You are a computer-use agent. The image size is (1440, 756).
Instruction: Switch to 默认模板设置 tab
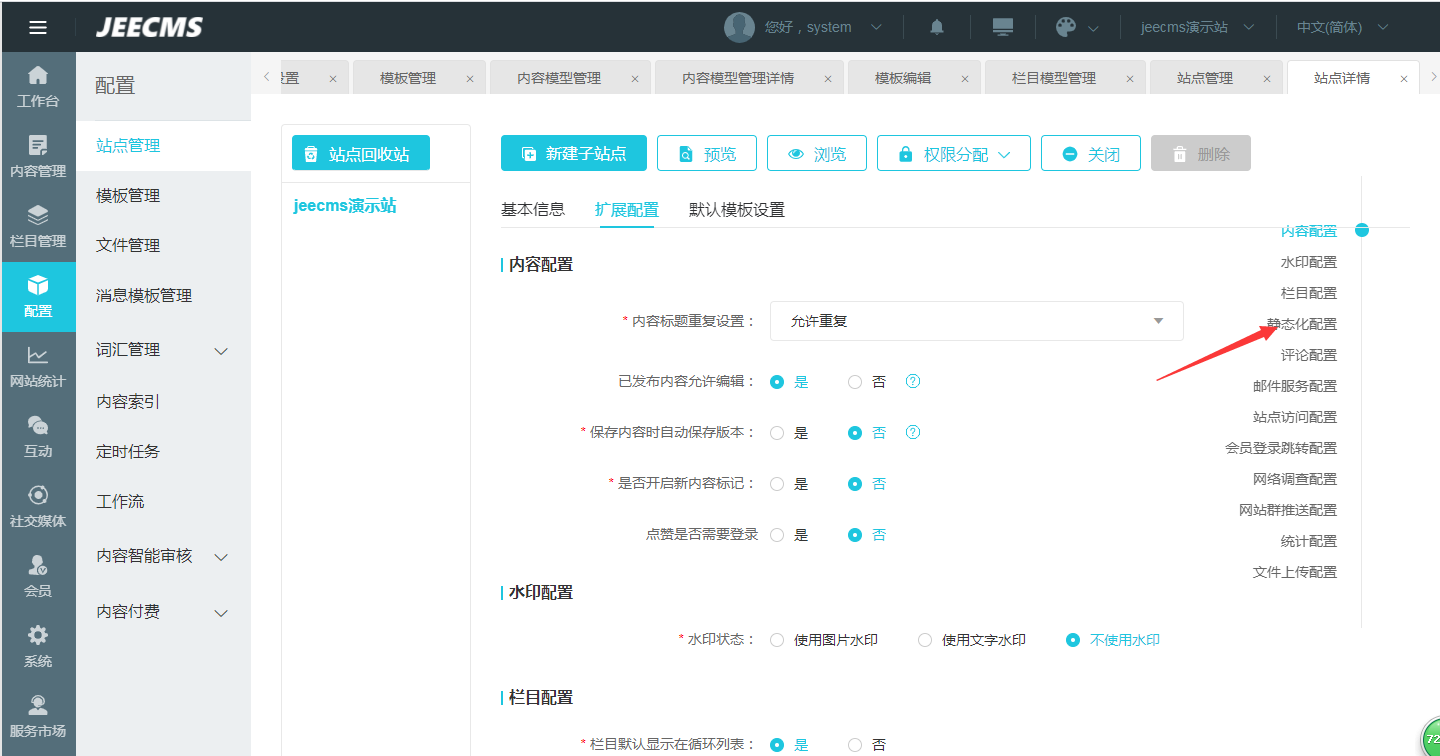coord(736,210)
